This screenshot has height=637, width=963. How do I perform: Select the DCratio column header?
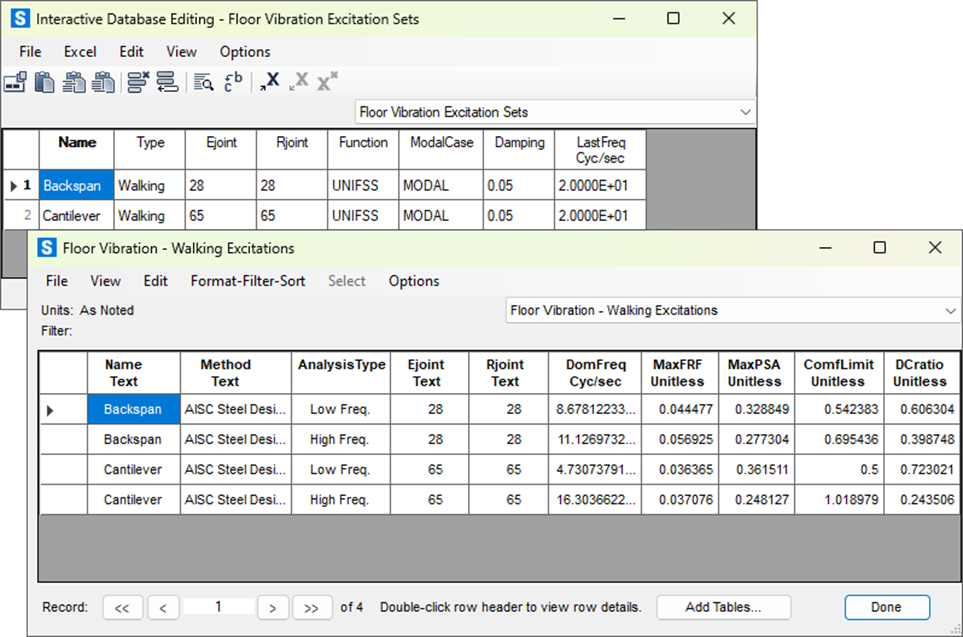(x=919, y=373)
